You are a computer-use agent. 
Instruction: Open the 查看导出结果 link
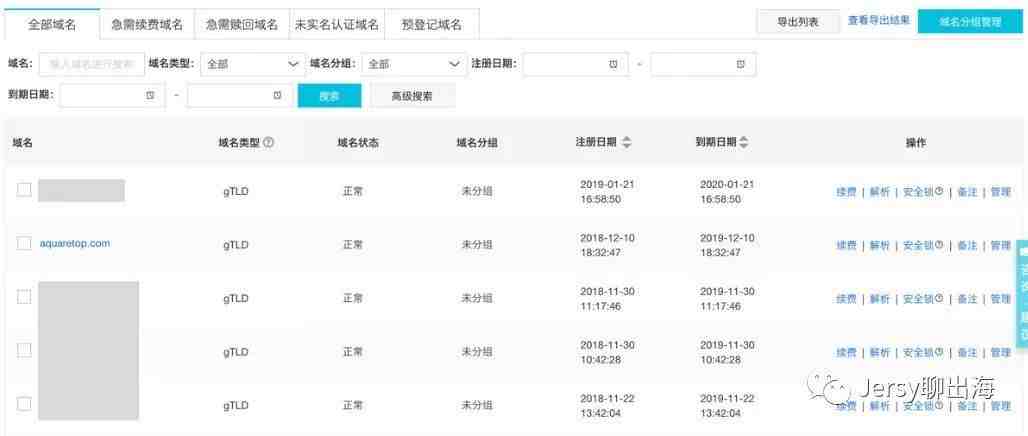click(x=879, y=21)
